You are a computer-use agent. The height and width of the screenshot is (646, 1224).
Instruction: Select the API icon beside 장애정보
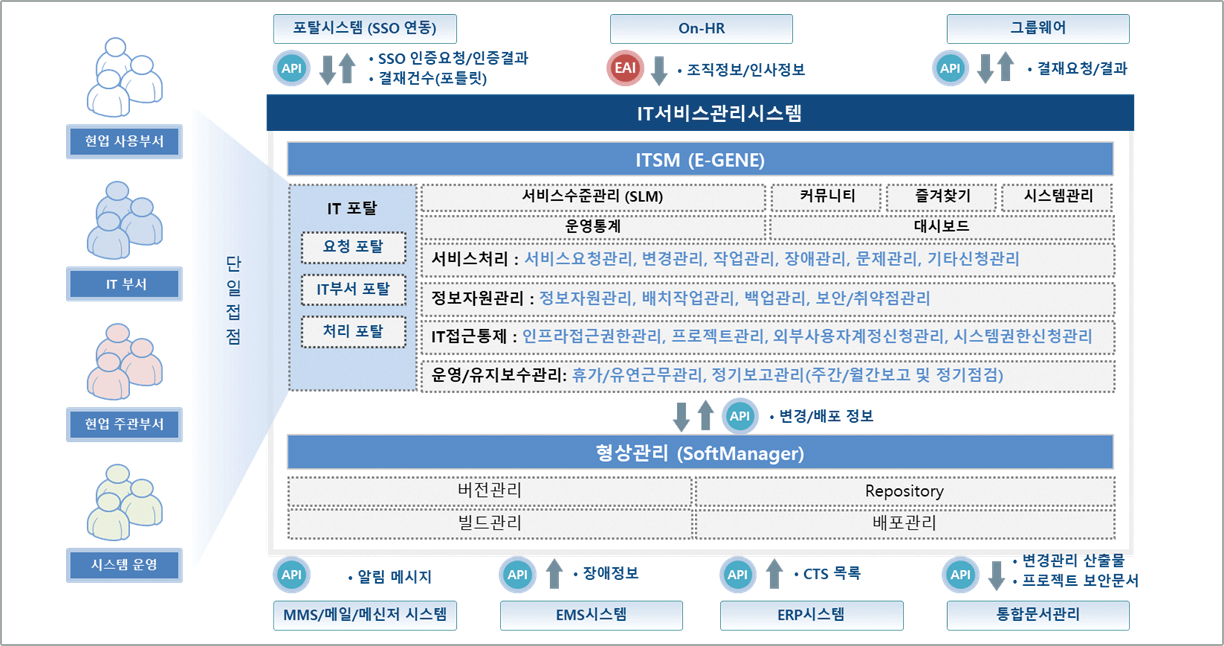coord(517,574)
